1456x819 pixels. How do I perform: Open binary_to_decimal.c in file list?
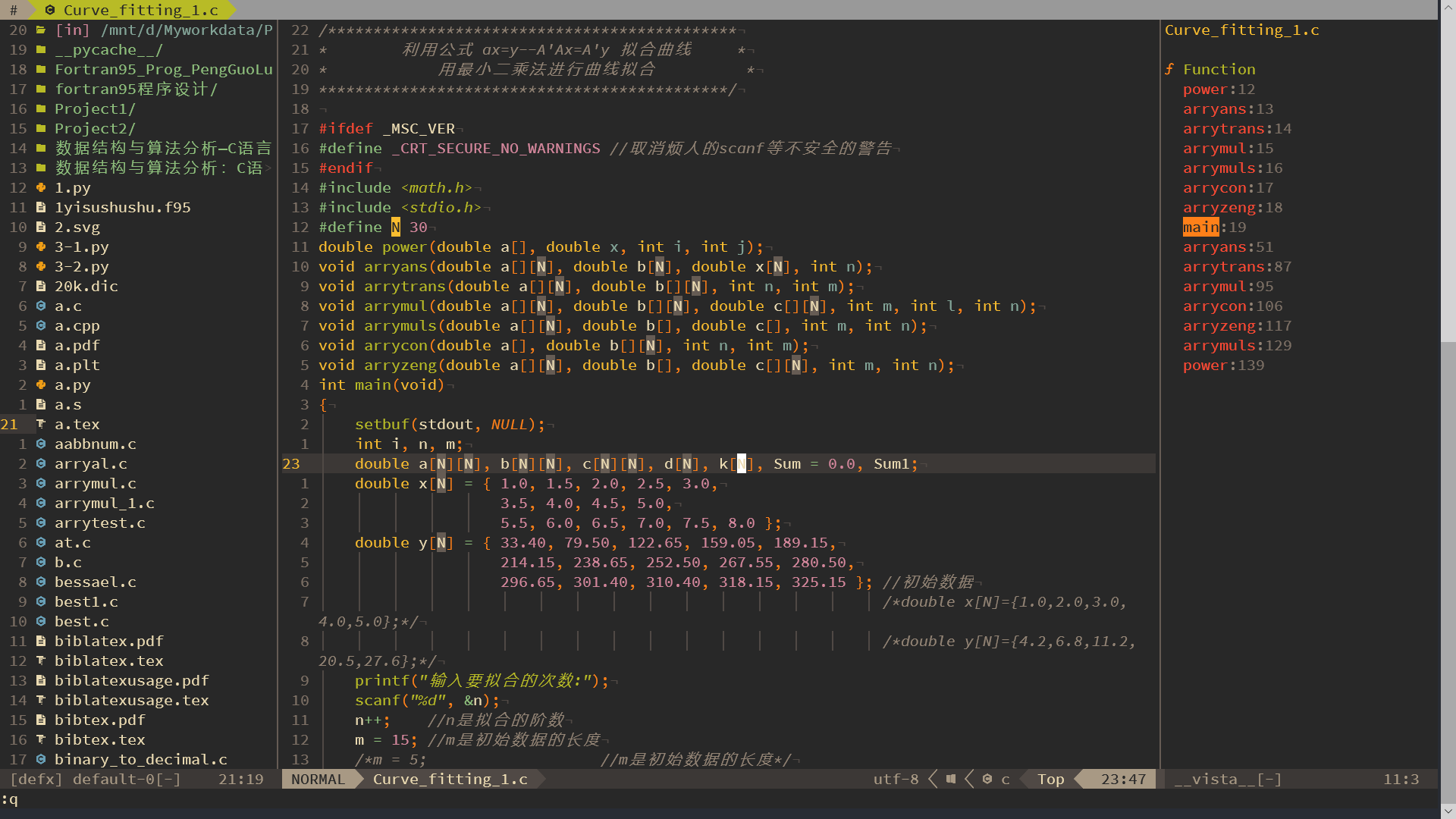(141, 759)
